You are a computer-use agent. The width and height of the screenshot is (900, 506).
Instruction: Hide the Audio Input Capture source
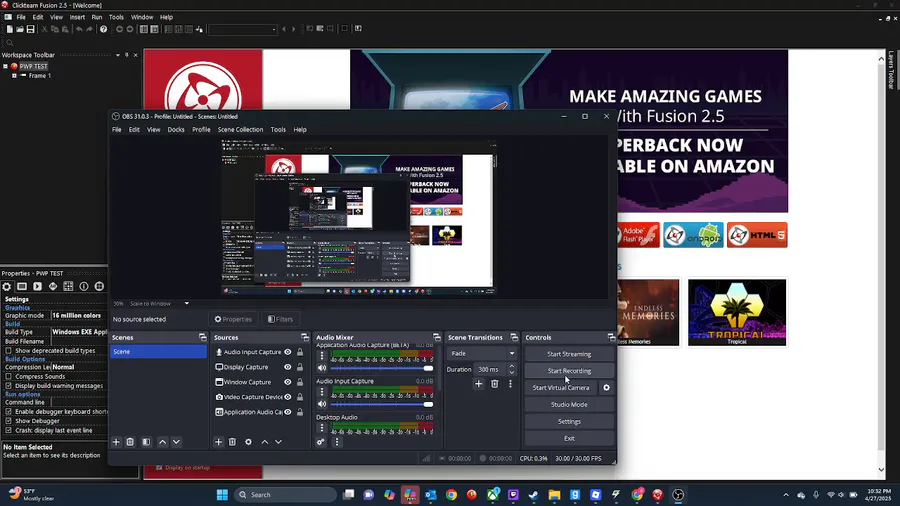[x=288, y=352]
